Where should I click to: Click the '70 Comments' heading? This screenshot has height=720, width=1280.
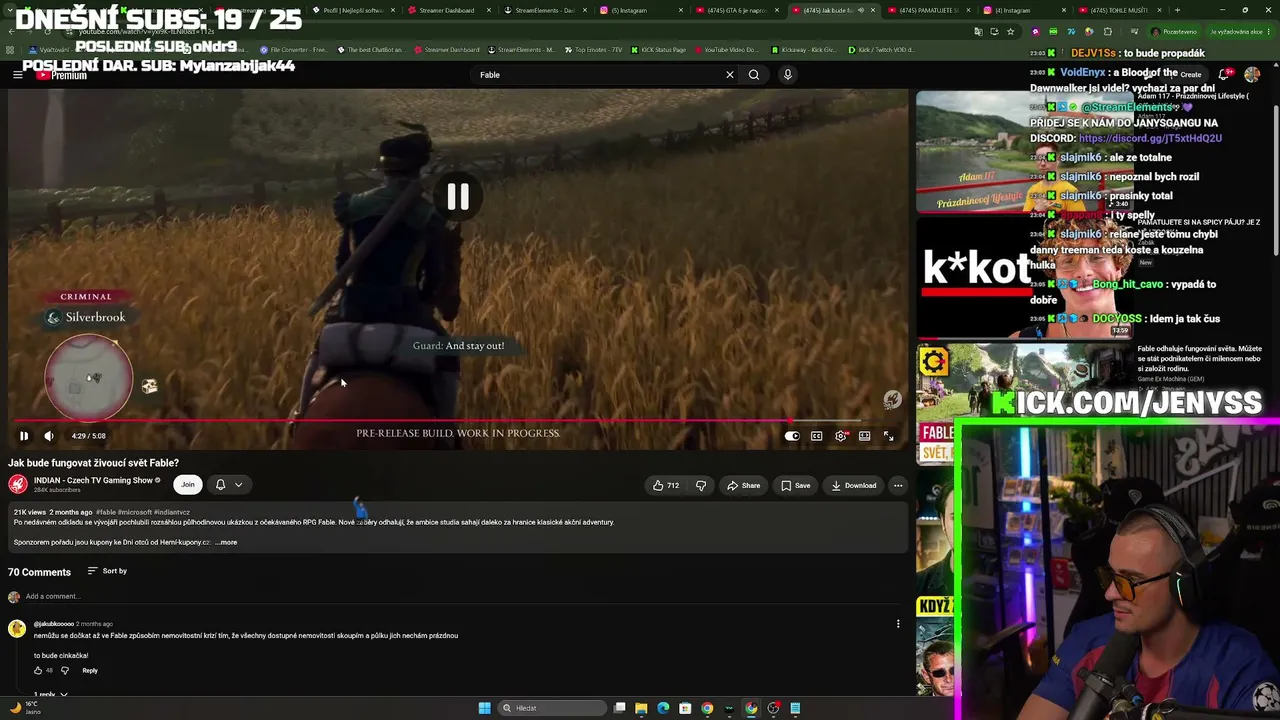[40, 572]
